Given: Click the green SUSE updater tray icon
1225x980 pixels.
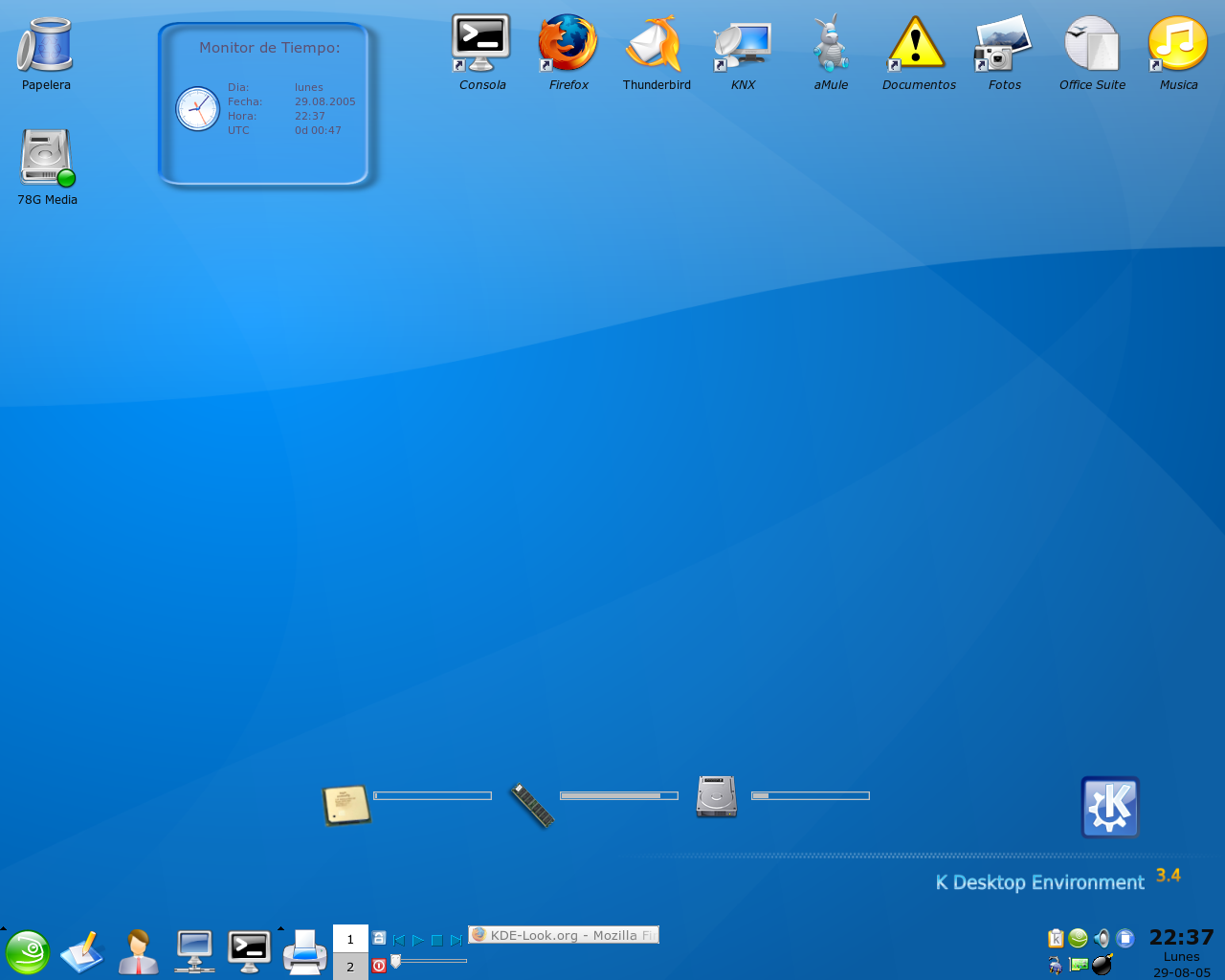Looking at the screenshot, I should (1079, 939).
